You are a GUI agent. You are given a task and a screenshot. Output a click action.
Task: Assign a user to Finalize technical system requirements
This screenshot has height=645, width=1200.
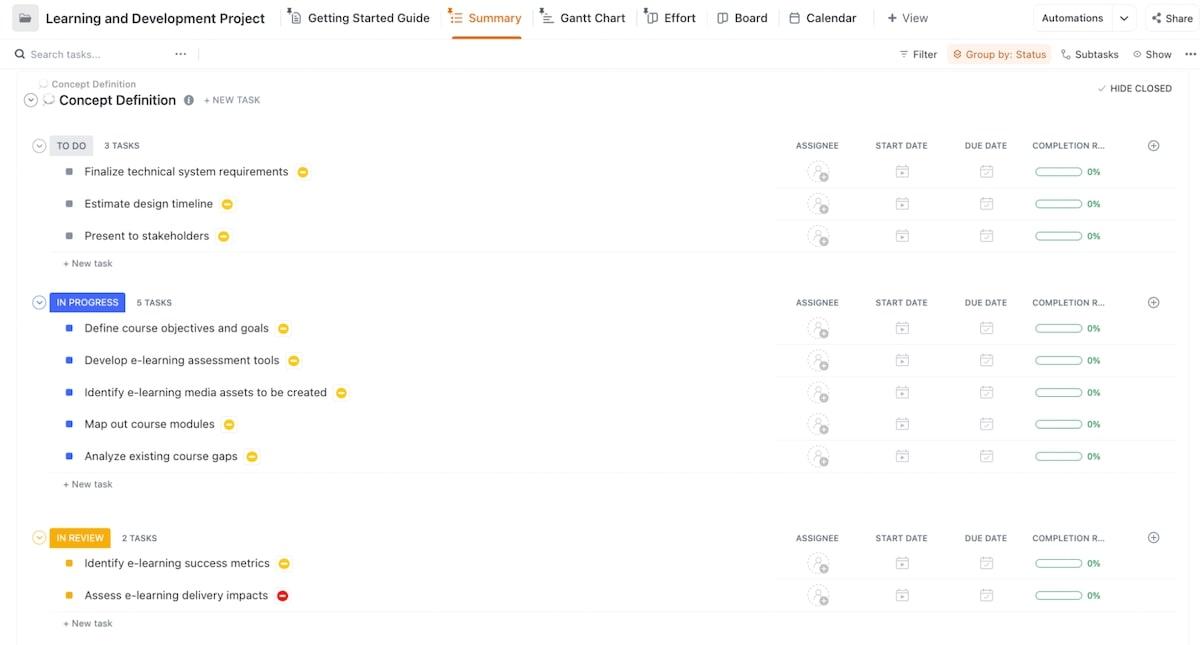[x=818, y=172]
